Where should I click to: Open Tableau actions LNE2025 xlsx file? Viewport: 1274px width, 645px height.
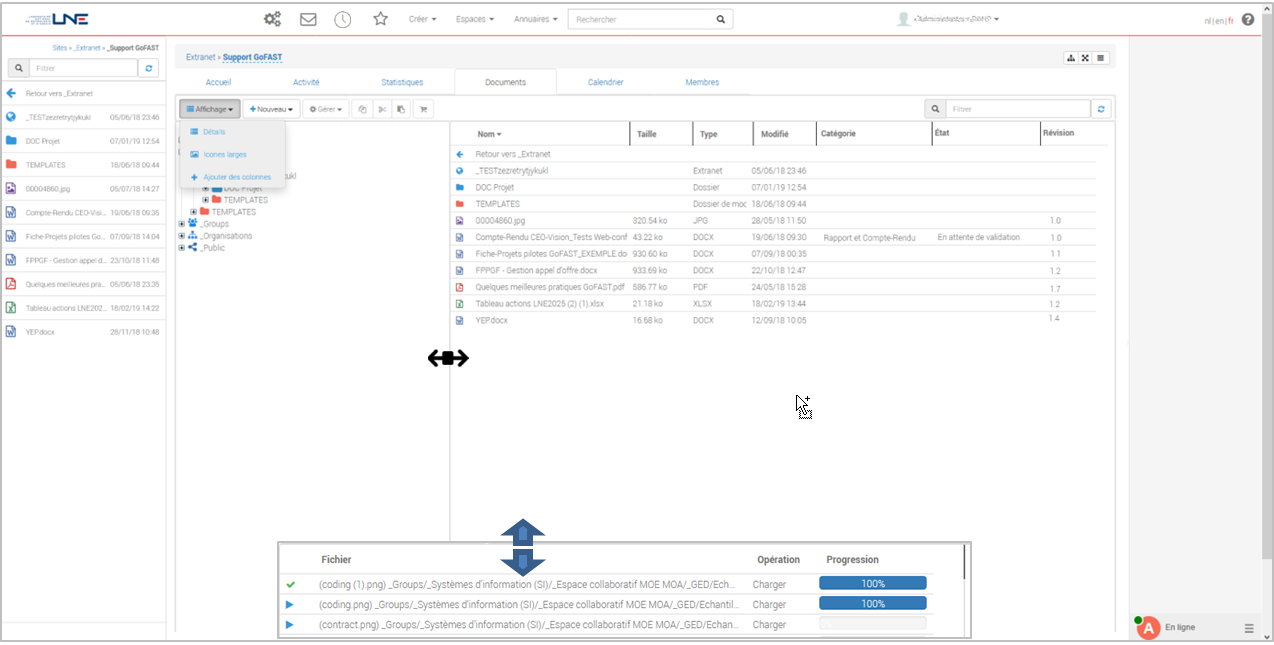(x=539, y=304)
